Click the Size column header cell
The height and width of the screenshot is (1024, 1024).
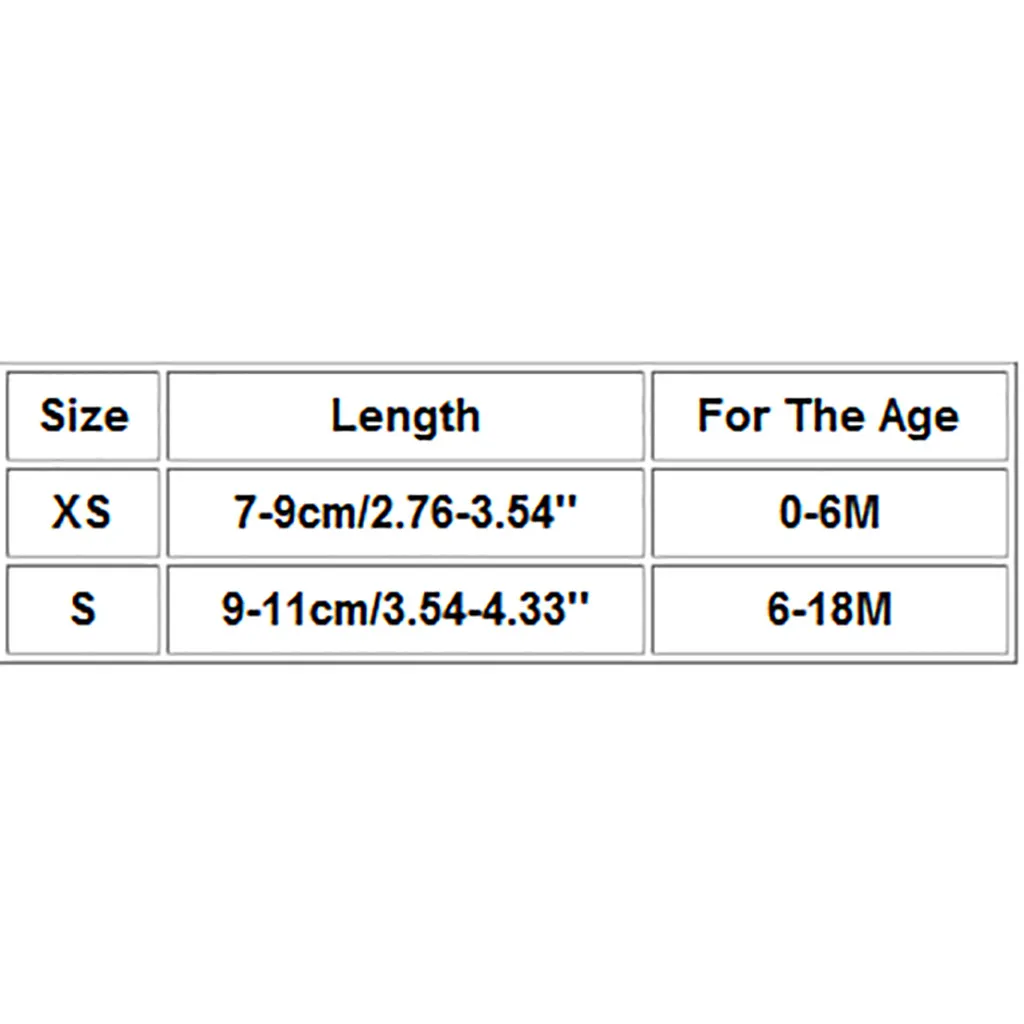click(x=83, y=416)
